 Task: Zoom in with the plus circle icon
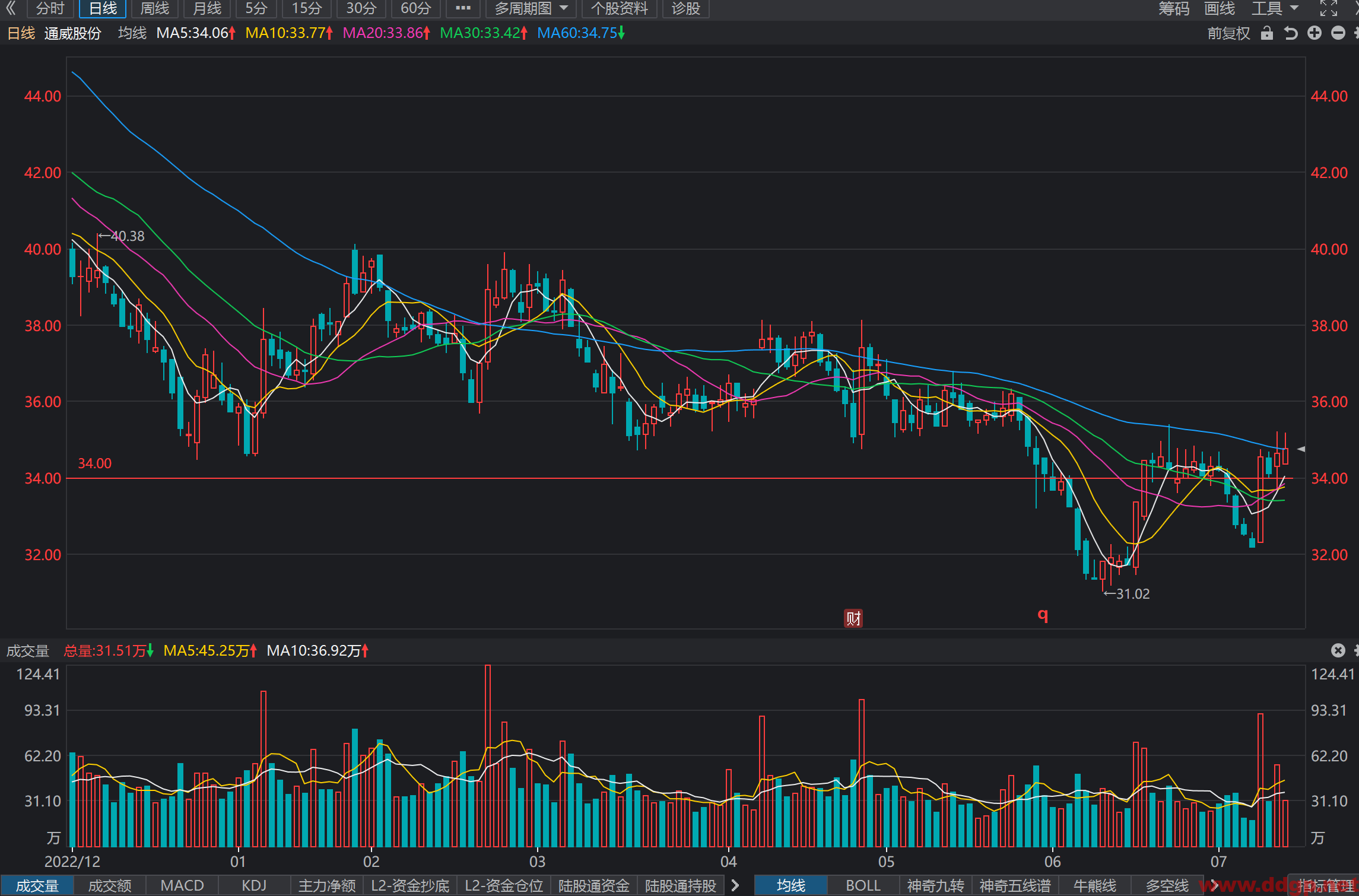pos(1314,33)
